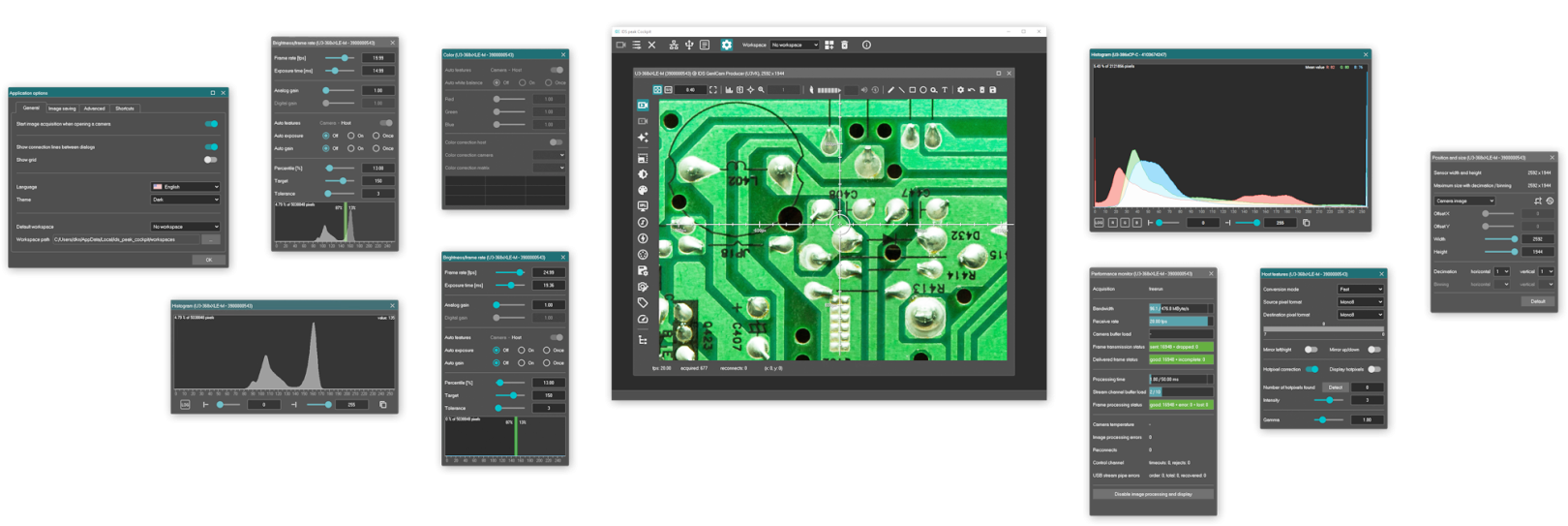
Task: Open the info icon in main toolbar
Action: pyautogui.click(x=866, y=45)
